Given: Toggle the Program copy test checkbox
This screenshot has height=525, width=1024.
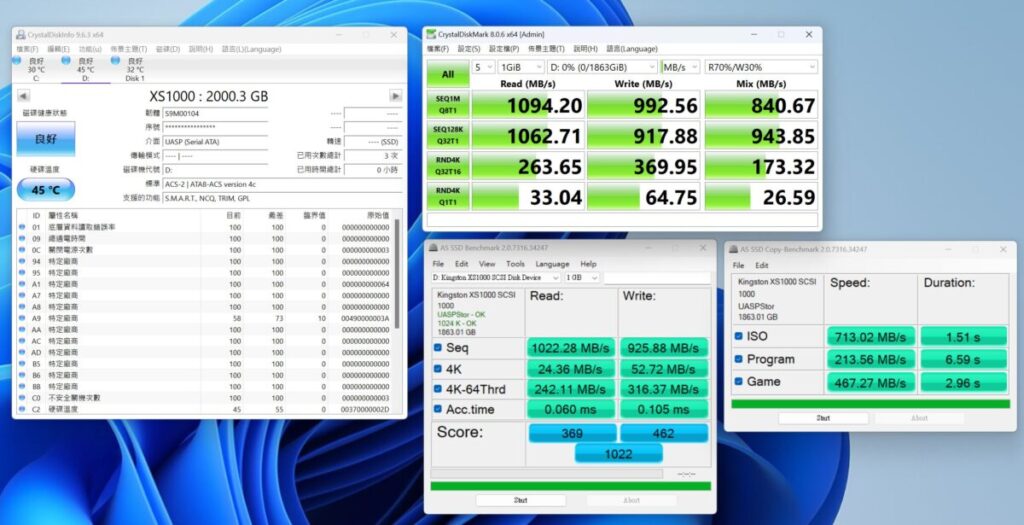Looking at the screenshot, I should [738, 358].
